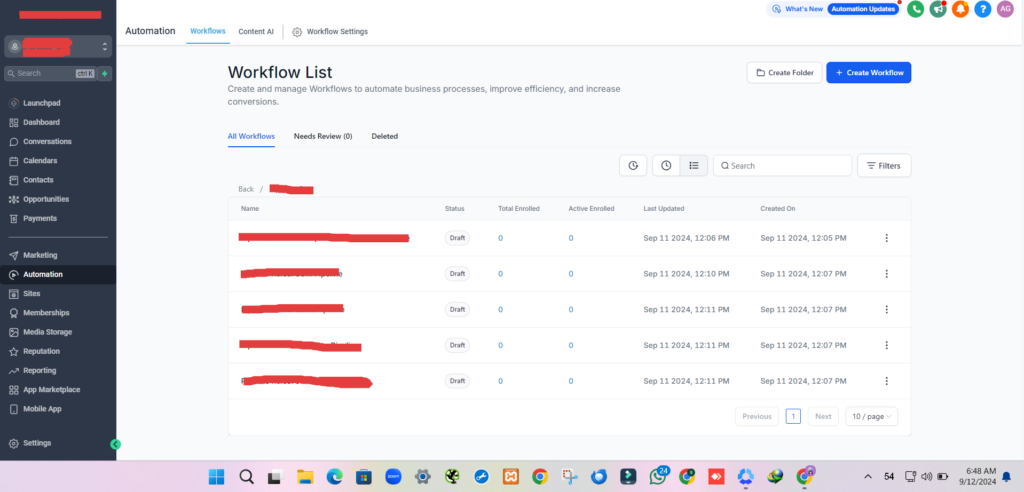Open the orange notifications bell

[960, 9]
